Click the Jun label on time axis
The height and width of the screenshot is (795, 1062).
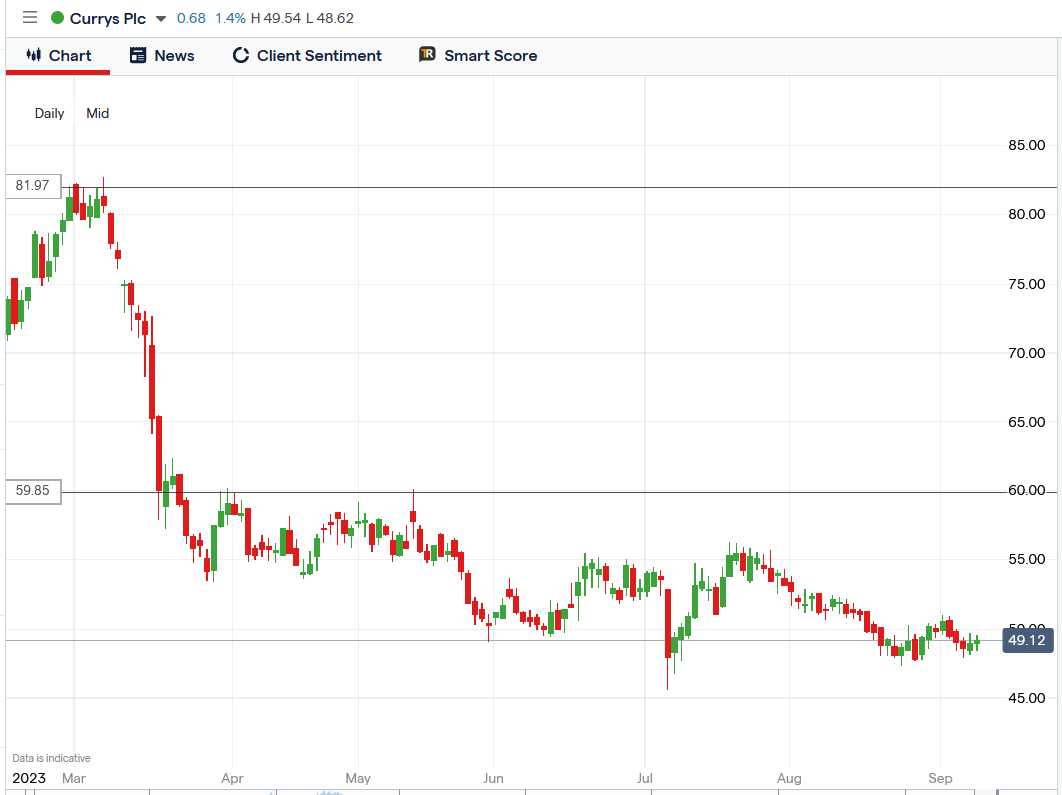tap(494, 778)
